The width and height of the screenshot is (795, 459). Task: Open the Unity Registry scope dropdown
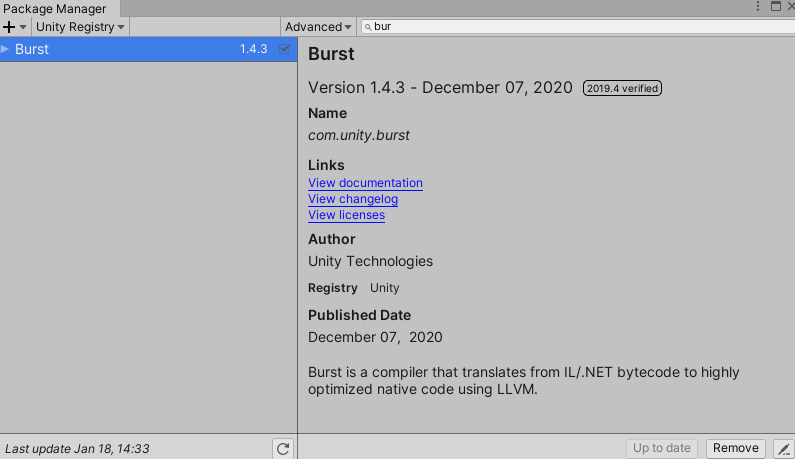[80, 27]
